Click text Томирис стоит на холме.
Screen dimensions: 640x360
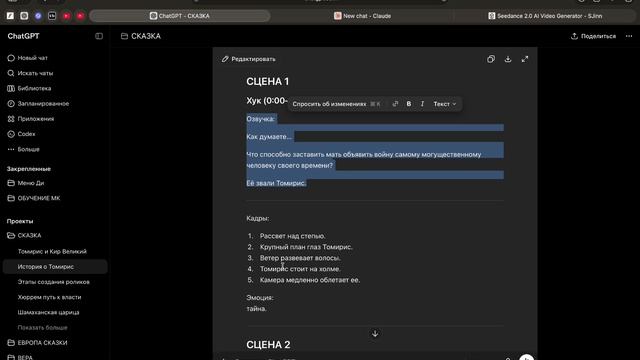[x=300, y=269]
